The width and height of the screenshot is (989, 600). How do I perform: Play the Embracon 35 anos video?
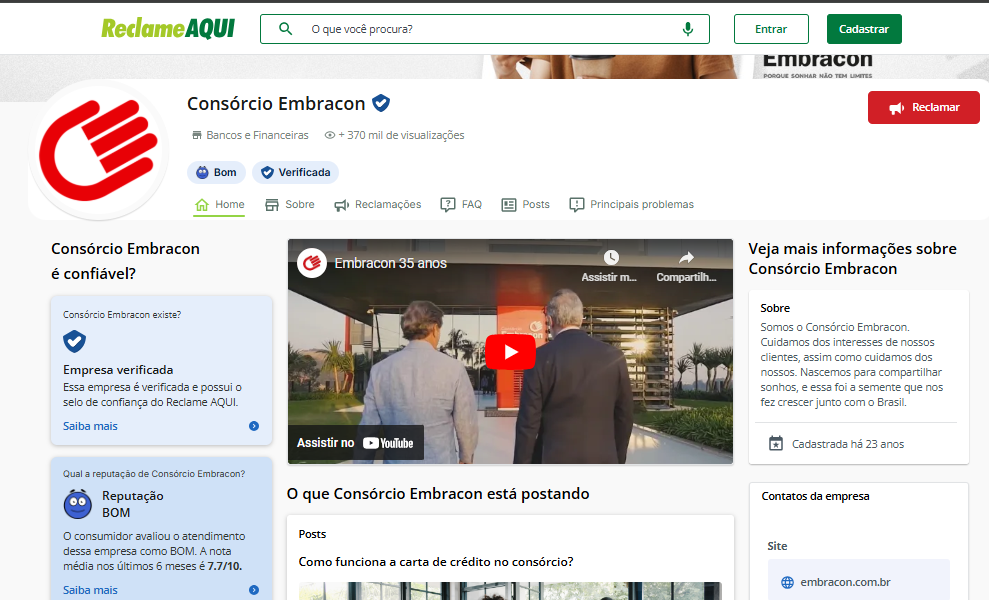coord(511,351)
